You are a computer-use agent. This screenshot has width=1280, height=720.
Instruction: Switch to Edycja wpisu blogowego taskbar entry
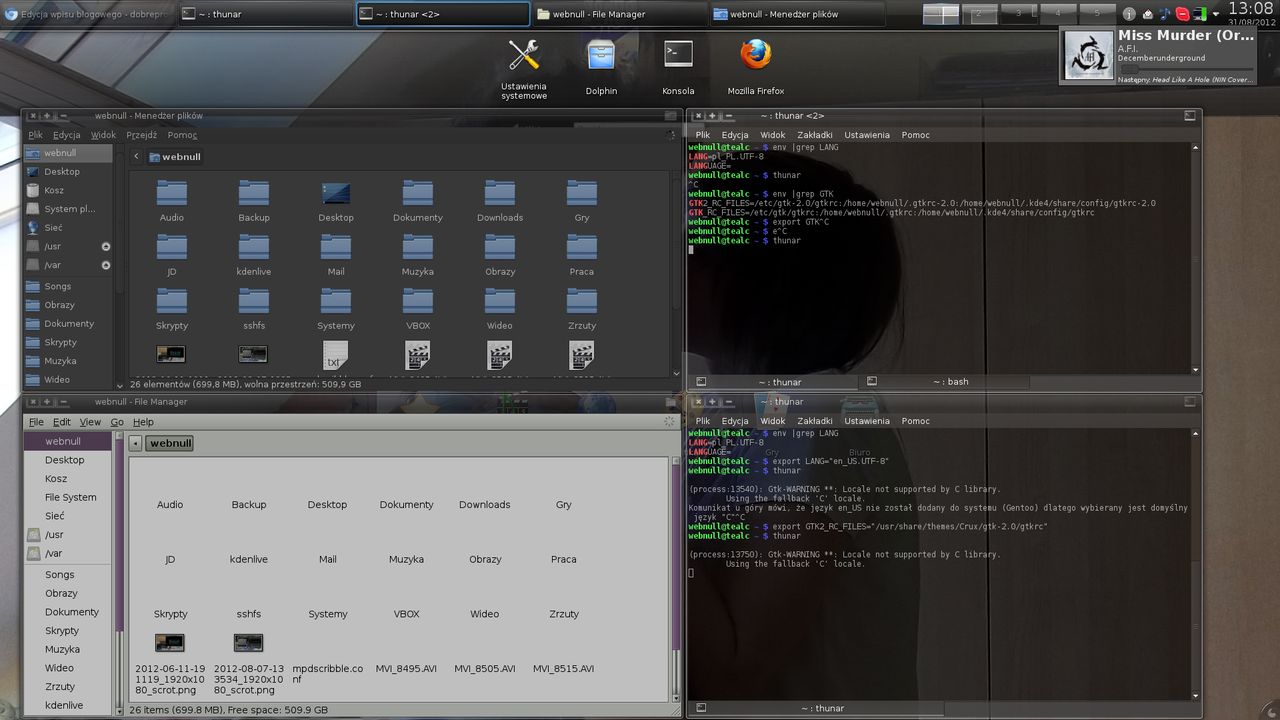click(x=88, y=14)
